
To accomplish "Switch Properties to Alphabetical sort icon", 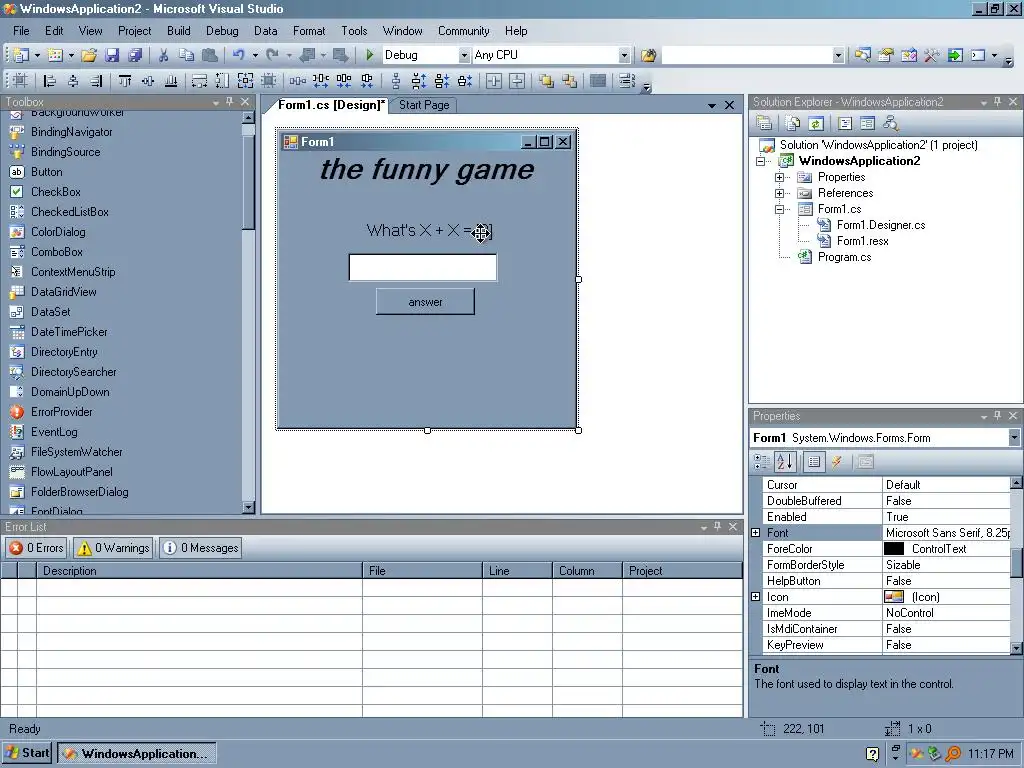I will (x=785, y=462).
